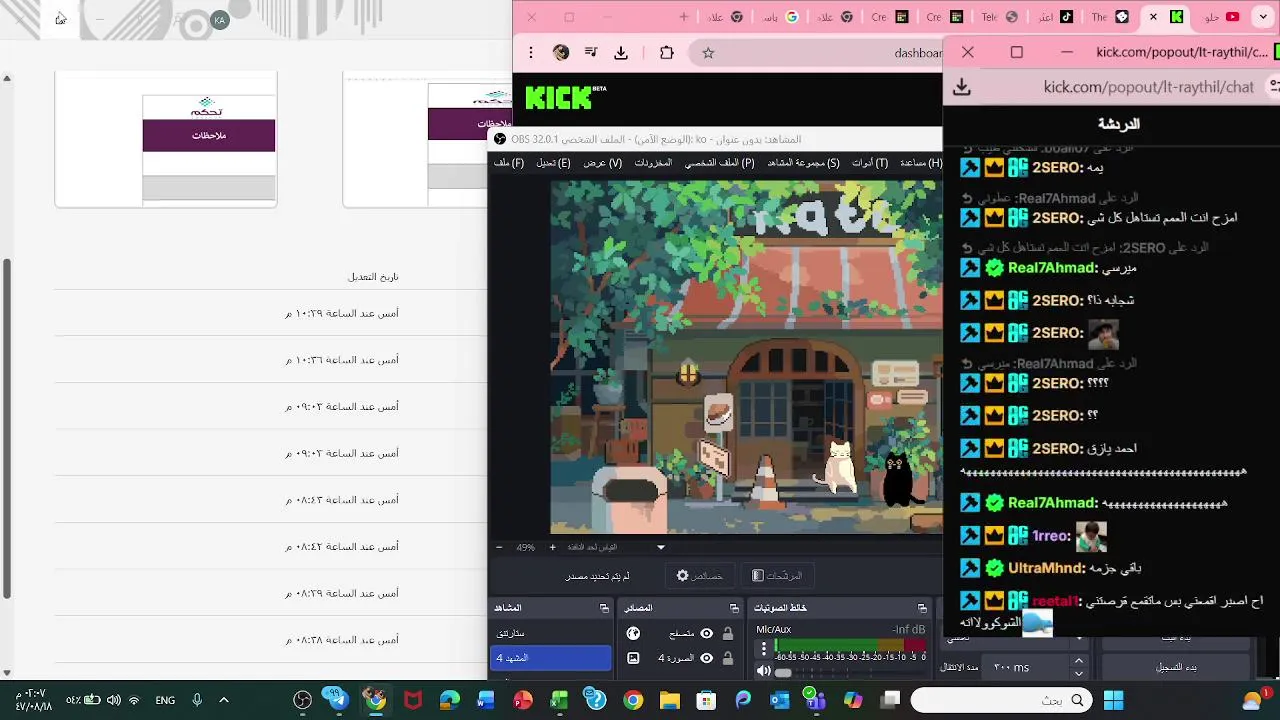1280x720 pixels.
Task: Click 2SERO username in chat message يمه
Action: coord(1058,168)
